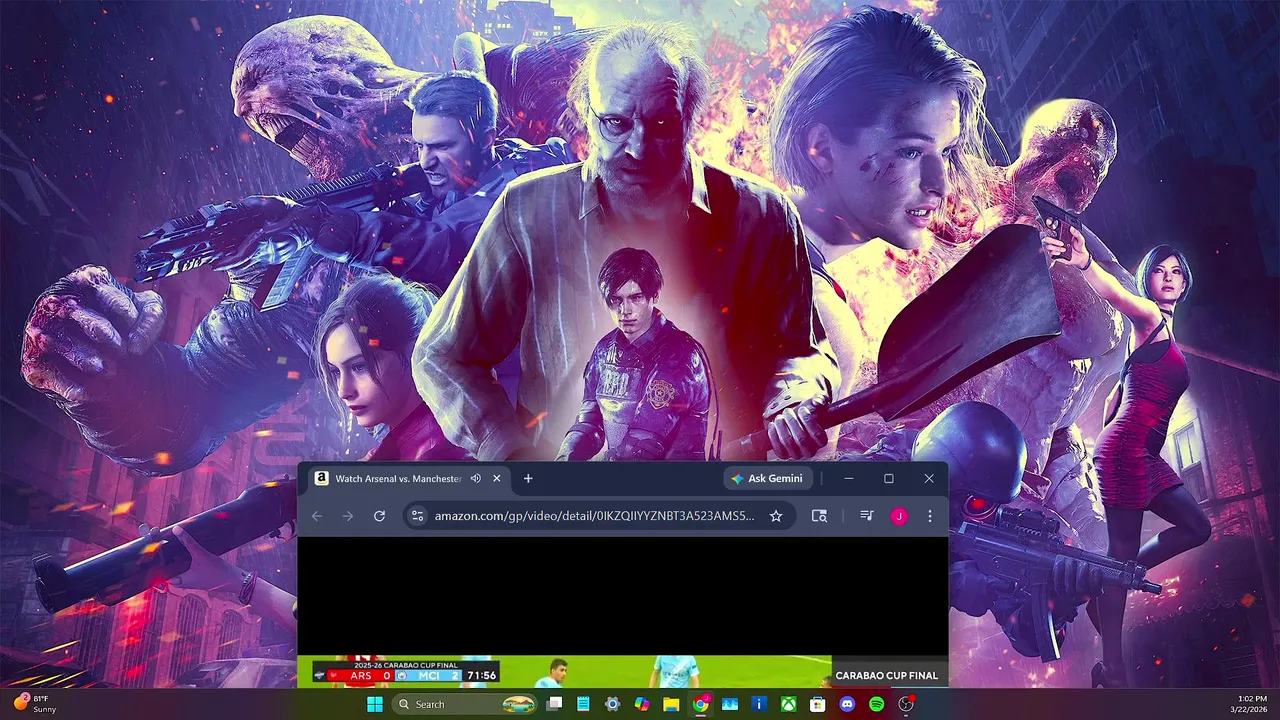Open the Microsoft Store taskbar icon

(818, 704)
